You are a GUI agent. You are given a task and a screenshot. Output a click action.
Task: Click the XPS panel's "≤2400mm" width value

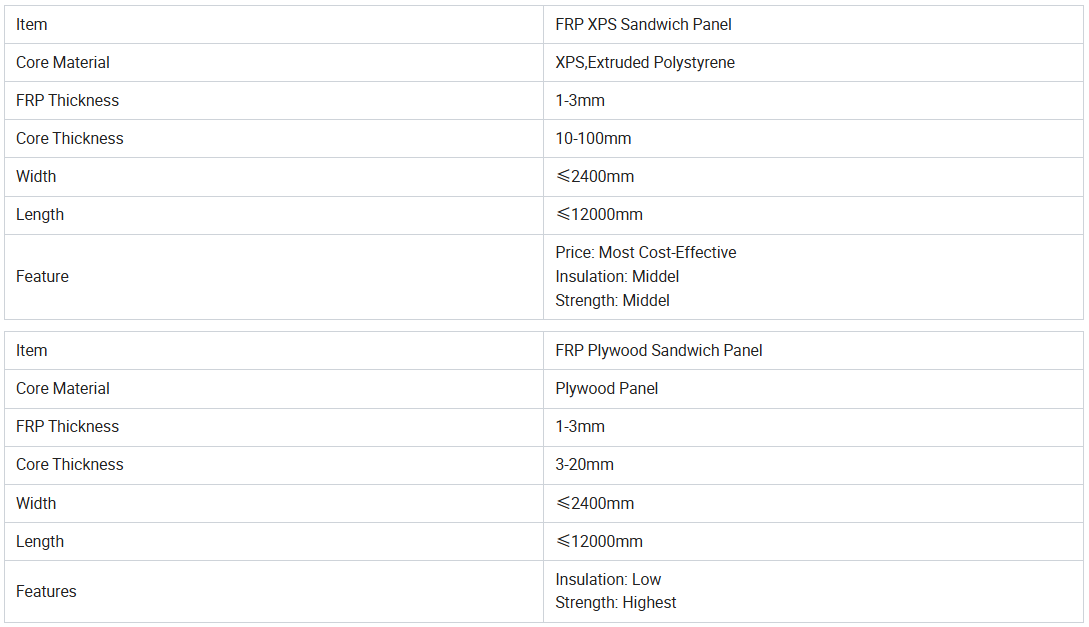[x=595, y=176]
